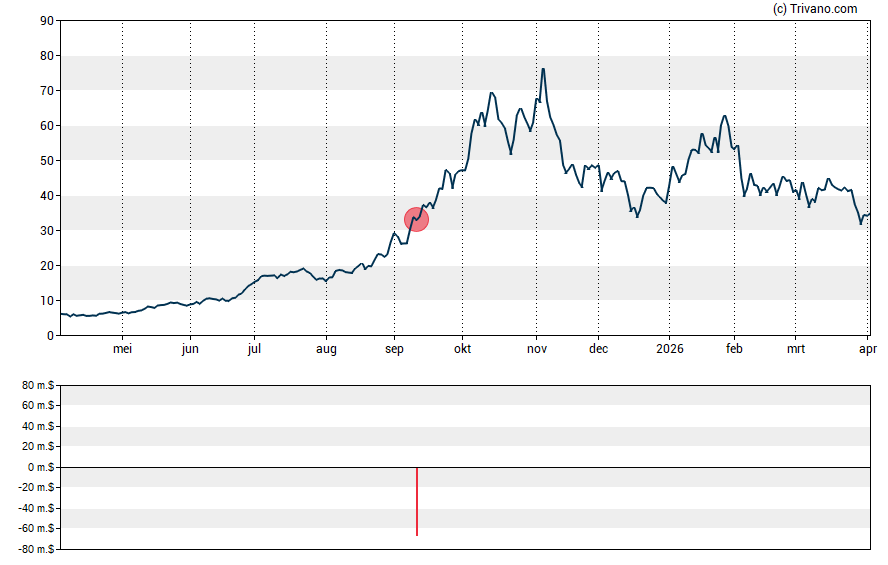
Task: Click the '0 m.$' axis label
Action: (x=41, y=467)
